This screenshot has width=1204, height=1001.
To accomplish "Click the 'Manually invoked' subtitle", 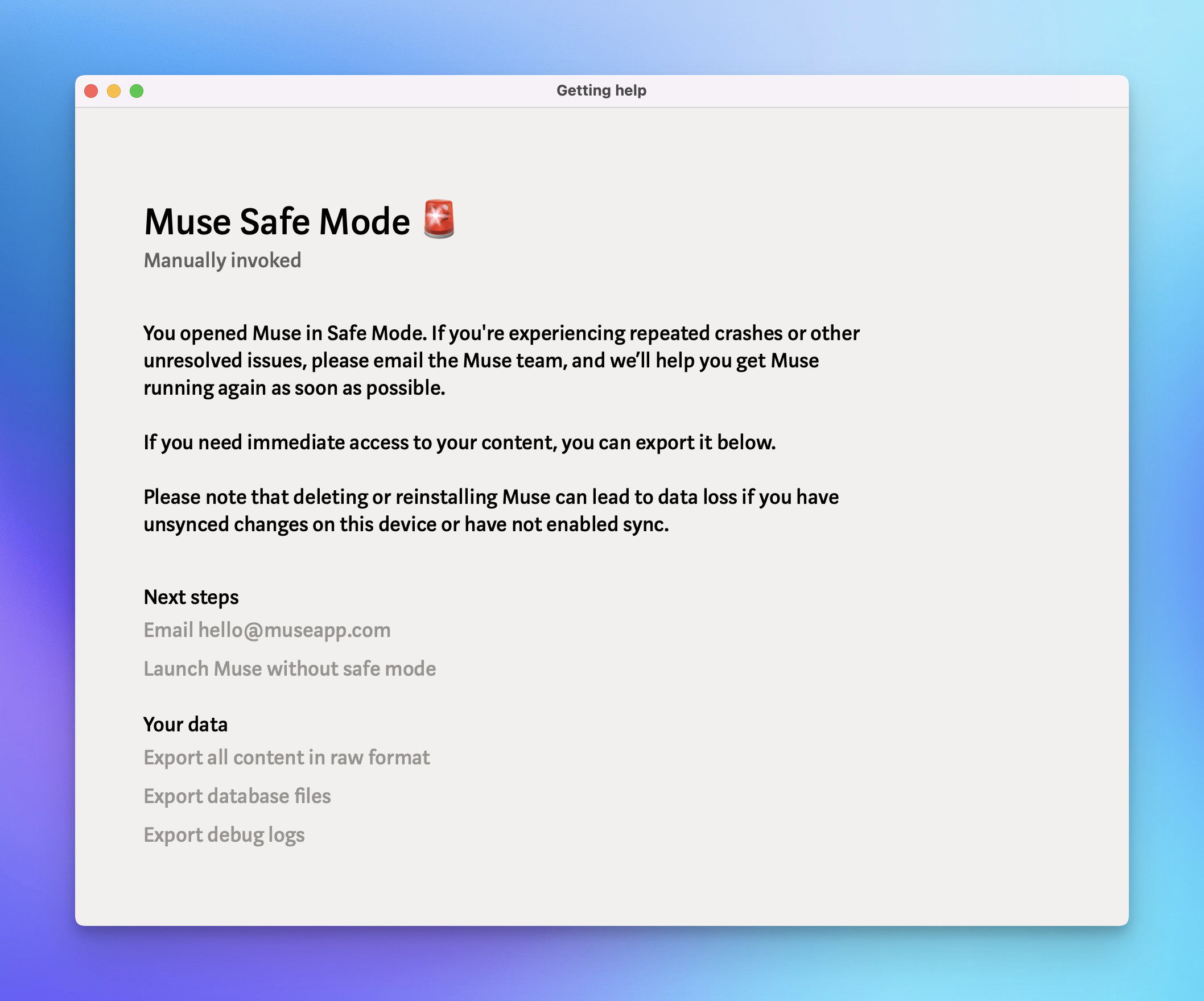I will (222, 260).
